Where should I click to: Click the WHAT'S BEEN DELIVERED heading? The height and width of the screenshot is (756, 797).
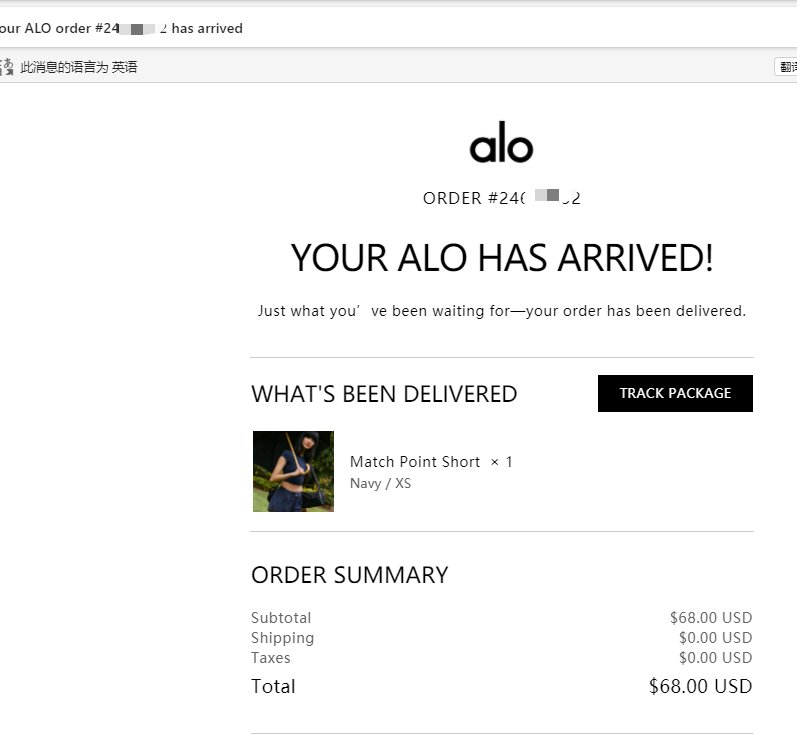(x=384, y=394)
